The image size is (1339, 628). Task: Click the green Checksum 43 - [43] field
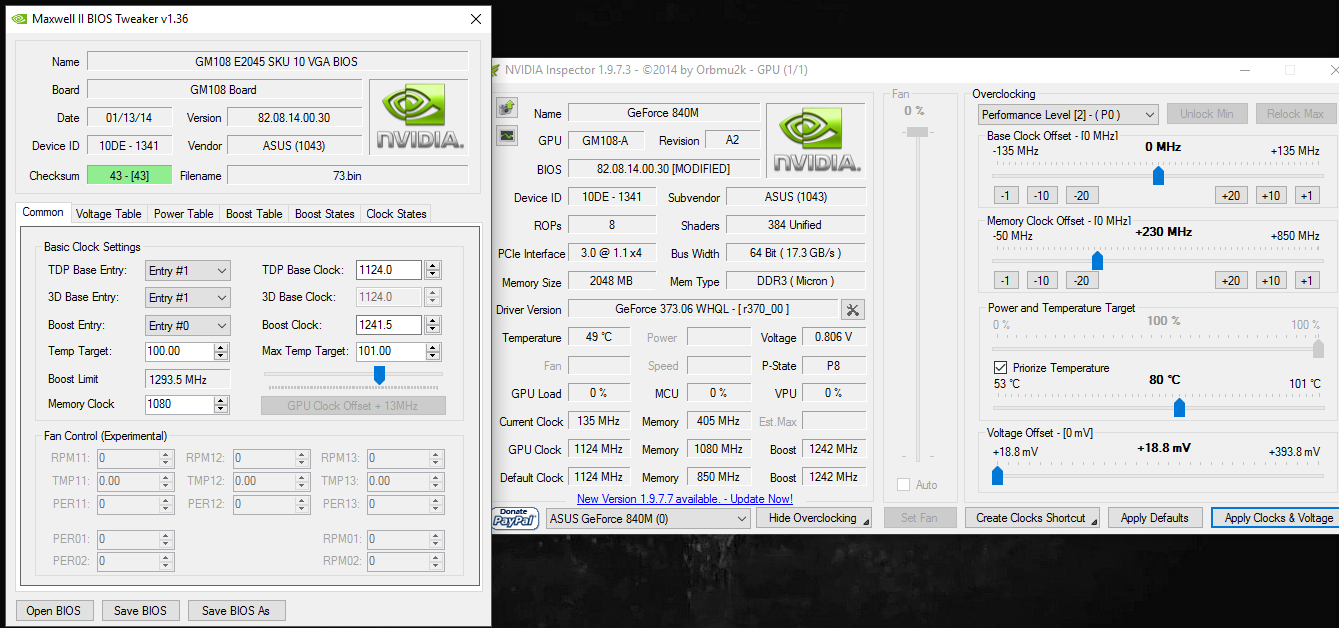[129, 175]
